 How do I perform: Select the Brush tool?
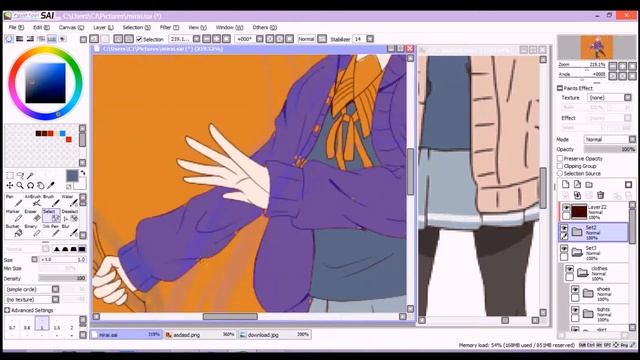pyautogui.click(x=51, y=201)
